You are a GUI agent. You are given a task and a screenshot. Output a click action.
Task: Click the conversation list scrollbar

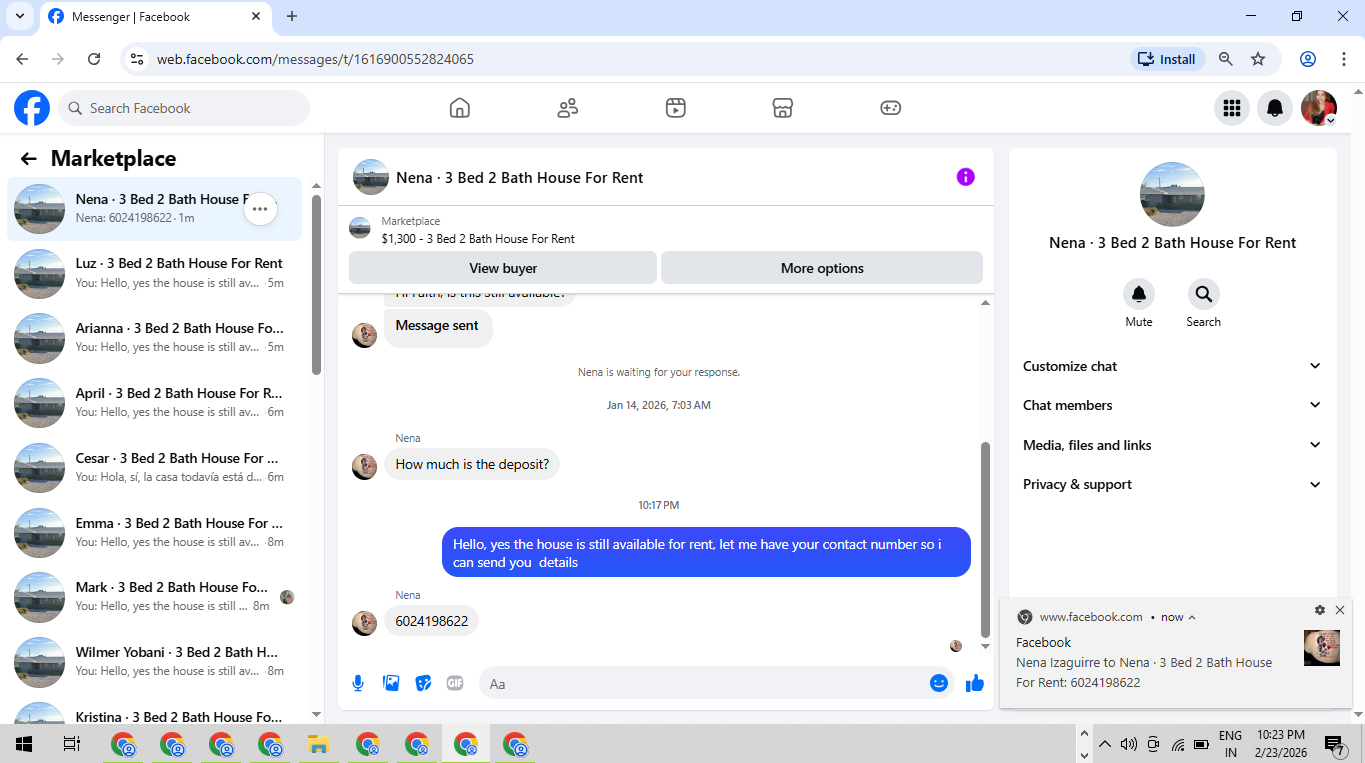pyautogui.click(x=317, y=285)
